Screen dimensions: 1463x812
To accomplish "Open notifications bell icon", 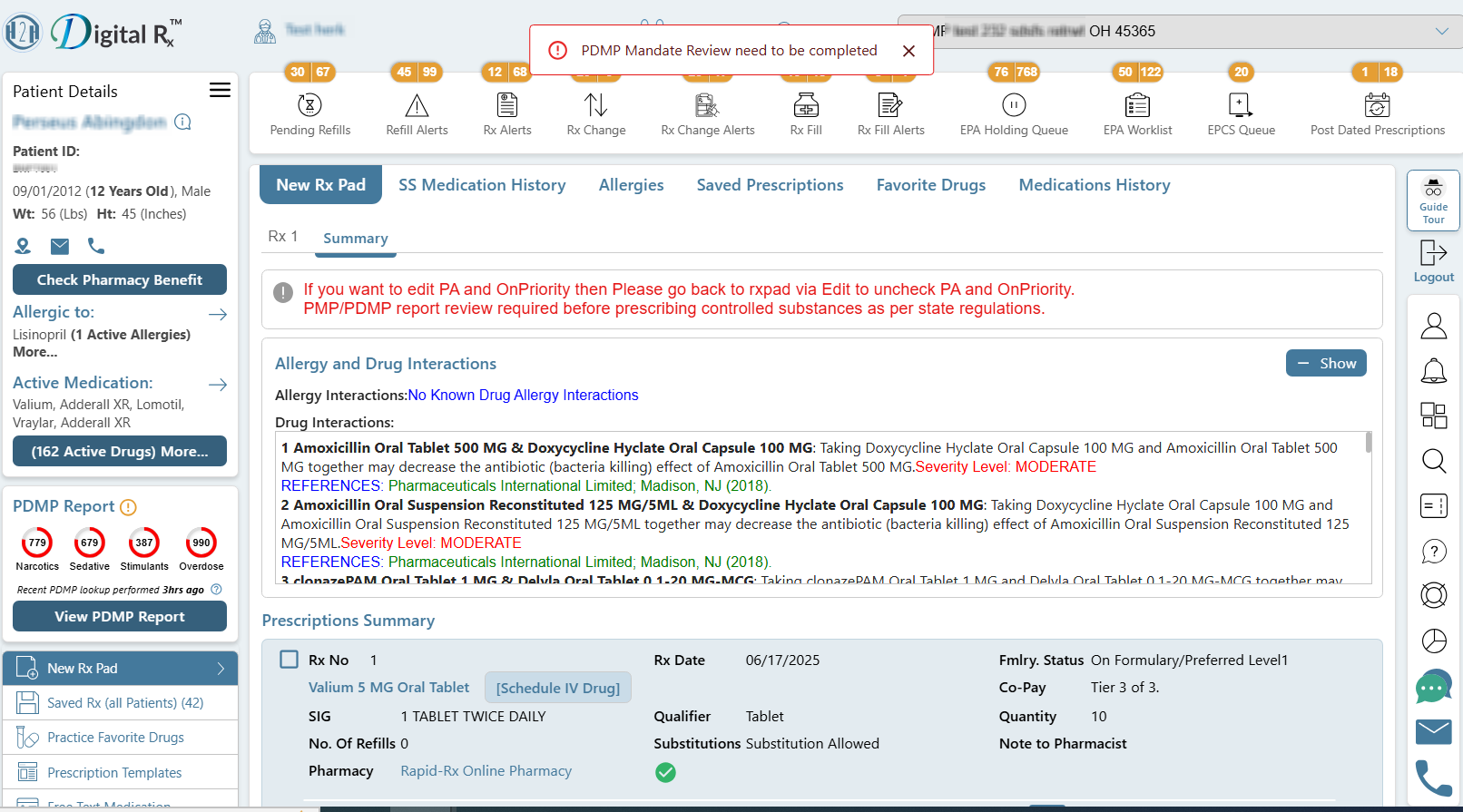I will coord(1434,370).
